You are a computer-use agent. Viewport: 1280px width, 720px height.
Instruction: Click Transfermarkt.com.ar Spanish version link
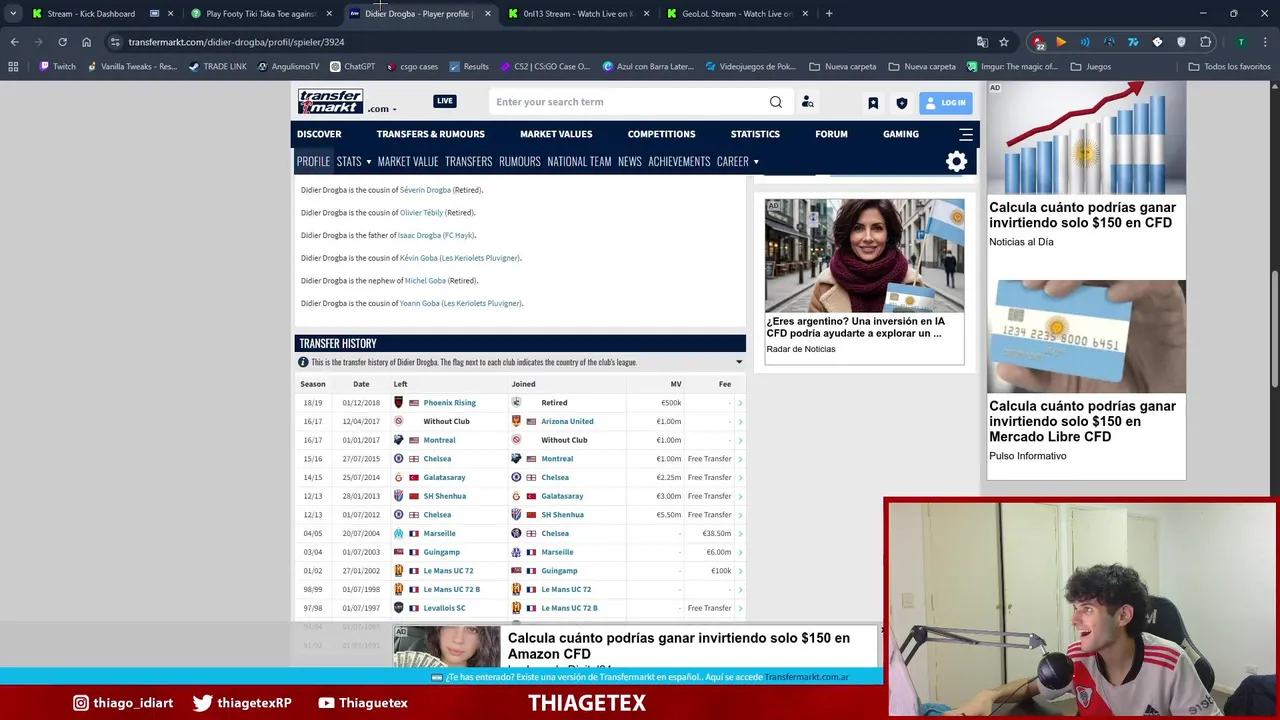(x=807, y=677)
